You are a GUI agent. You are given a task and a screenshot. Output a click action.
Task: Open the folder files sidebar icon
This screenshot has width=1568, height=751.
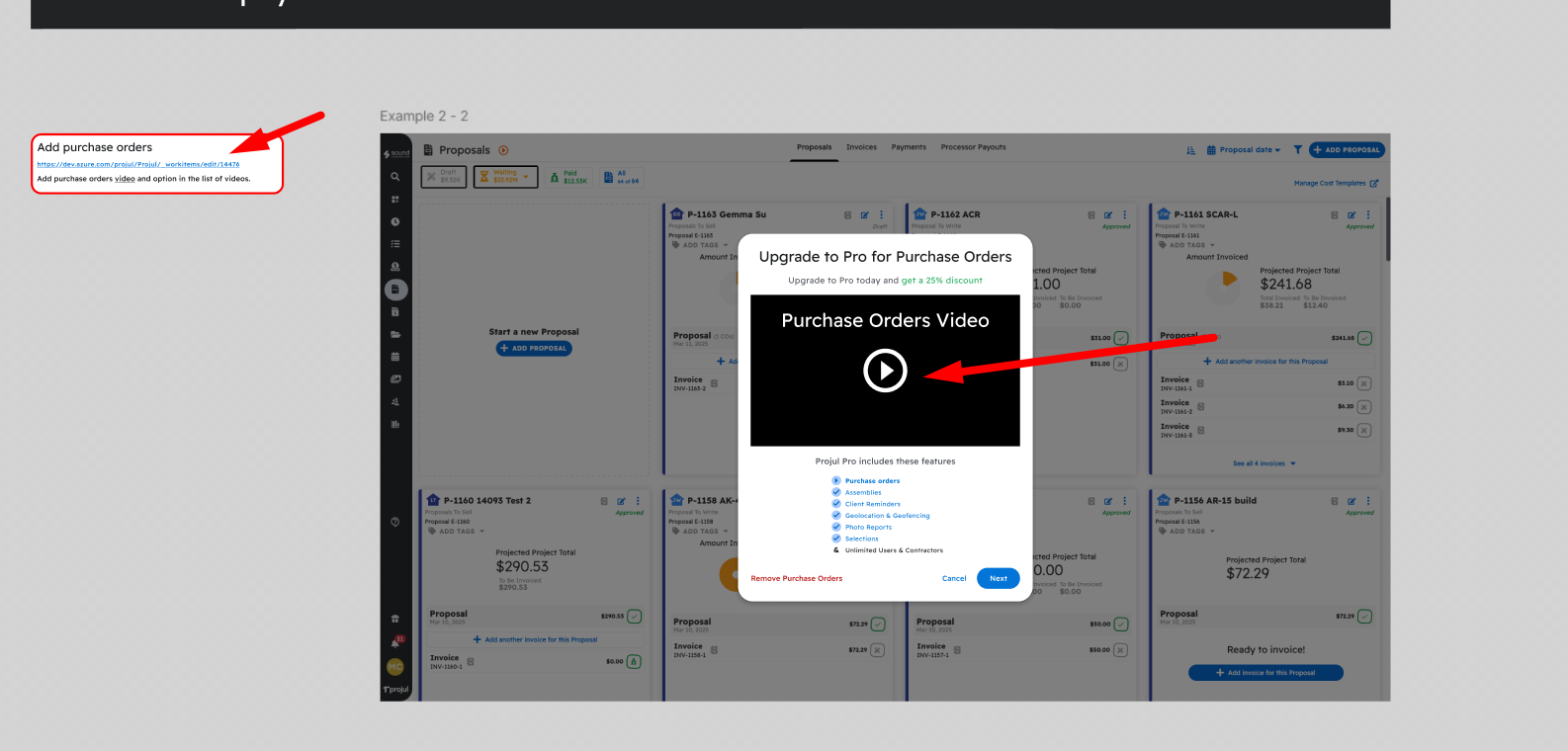pyautogui.click(x=395, y=334)
